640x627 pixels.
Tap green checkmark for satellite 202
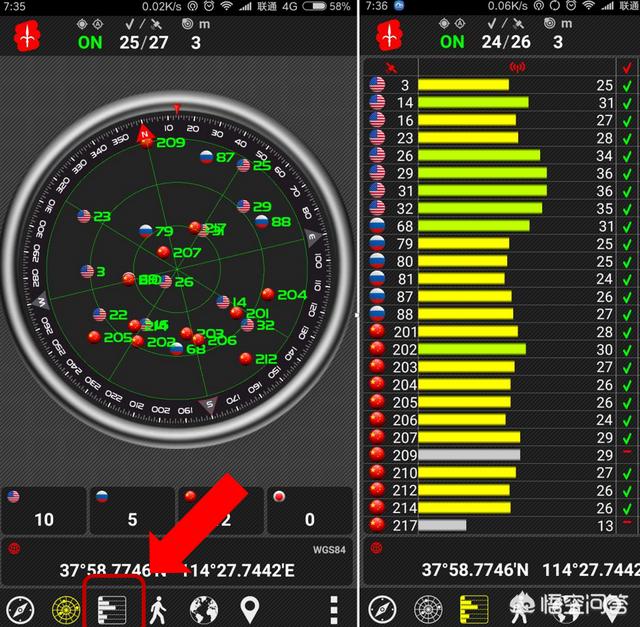click(x=627, y=350)
